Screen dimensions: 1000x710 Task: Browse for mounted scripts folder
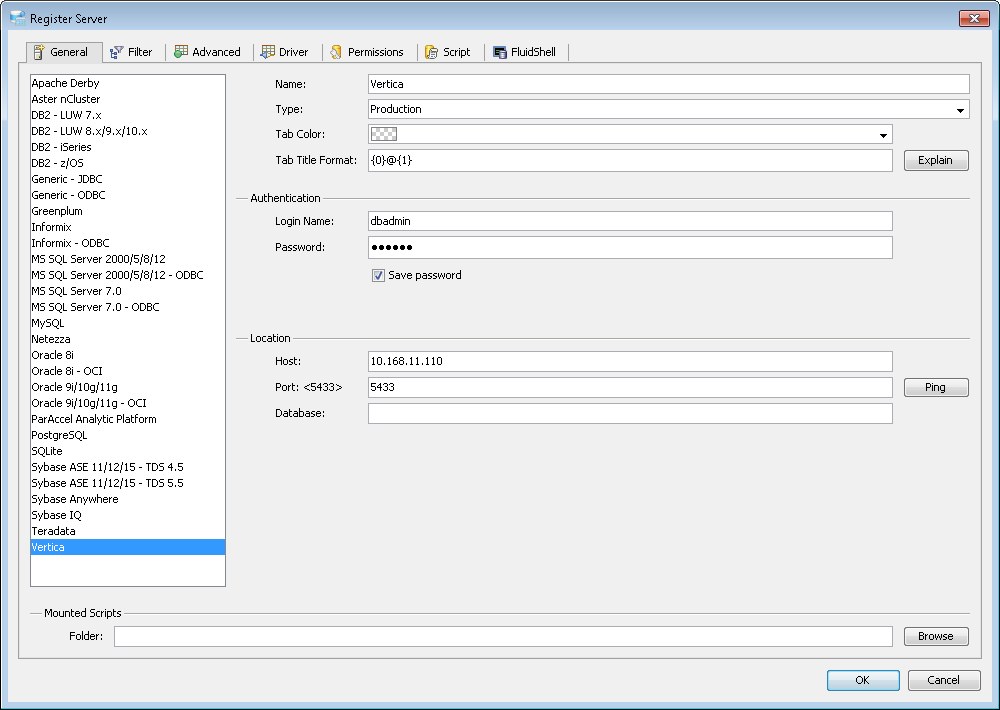(936, 636)
